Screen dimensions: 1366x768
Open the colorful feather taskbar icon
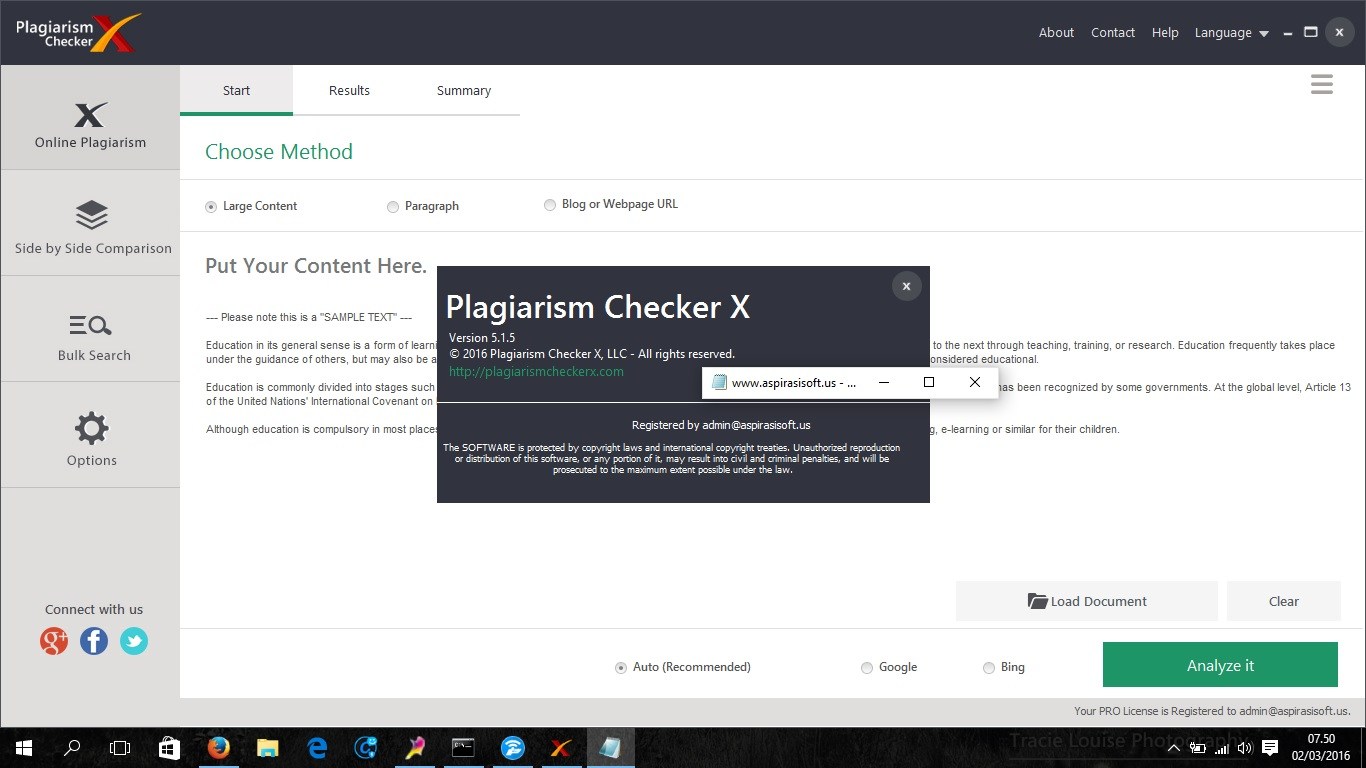414,748
